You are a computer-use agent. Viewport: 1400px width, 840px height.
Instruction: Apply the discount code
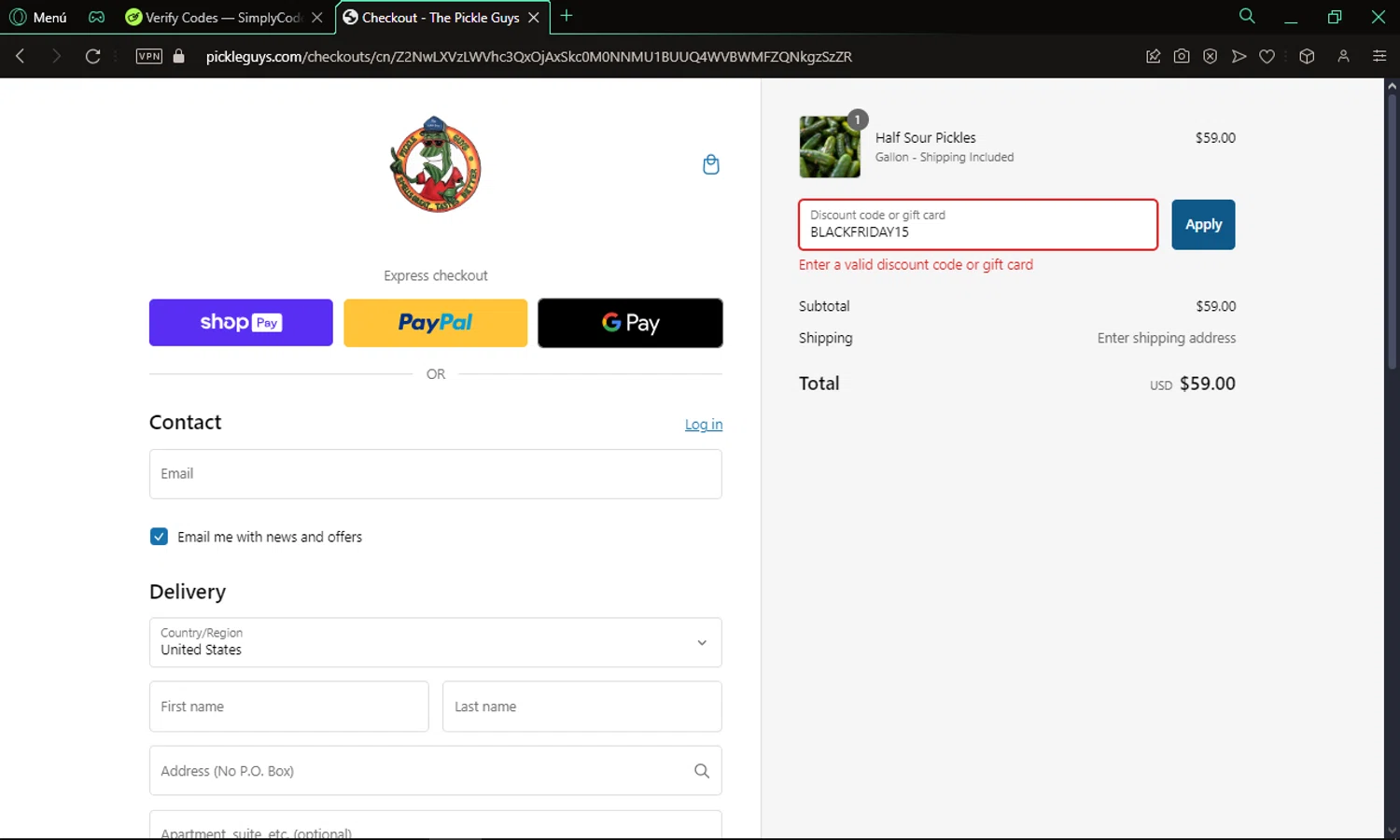(1203, 224)
